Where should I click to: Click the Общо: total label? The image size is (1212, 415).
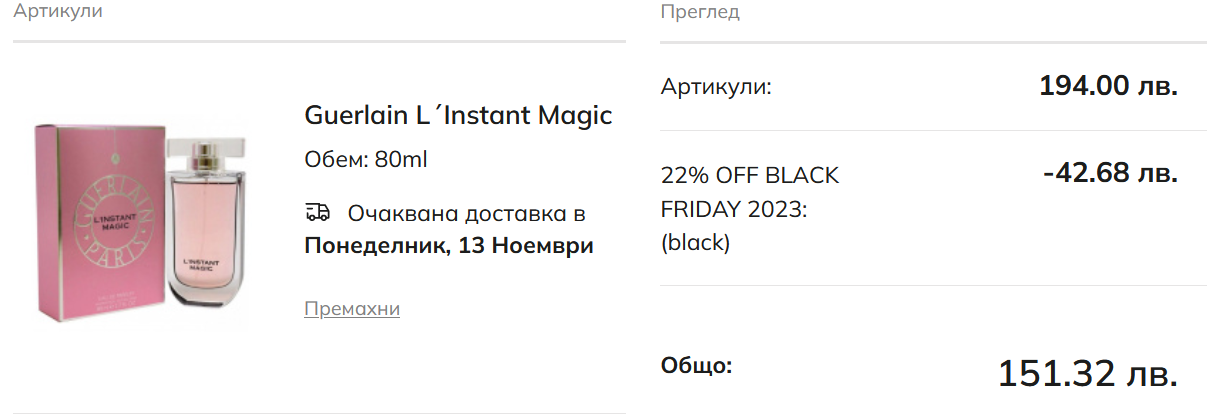coord(696,365)
